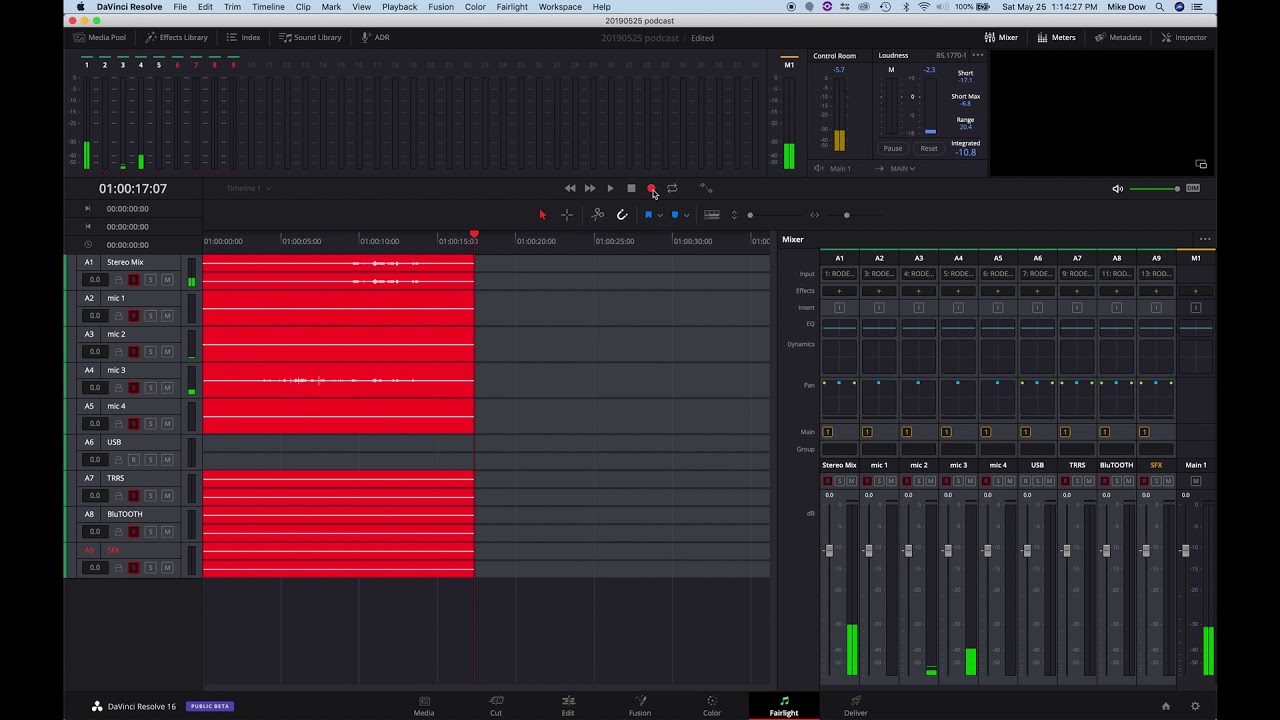Open the A6 input dropdown in mixer
Screen dimensions: 1280x720
1037,274
